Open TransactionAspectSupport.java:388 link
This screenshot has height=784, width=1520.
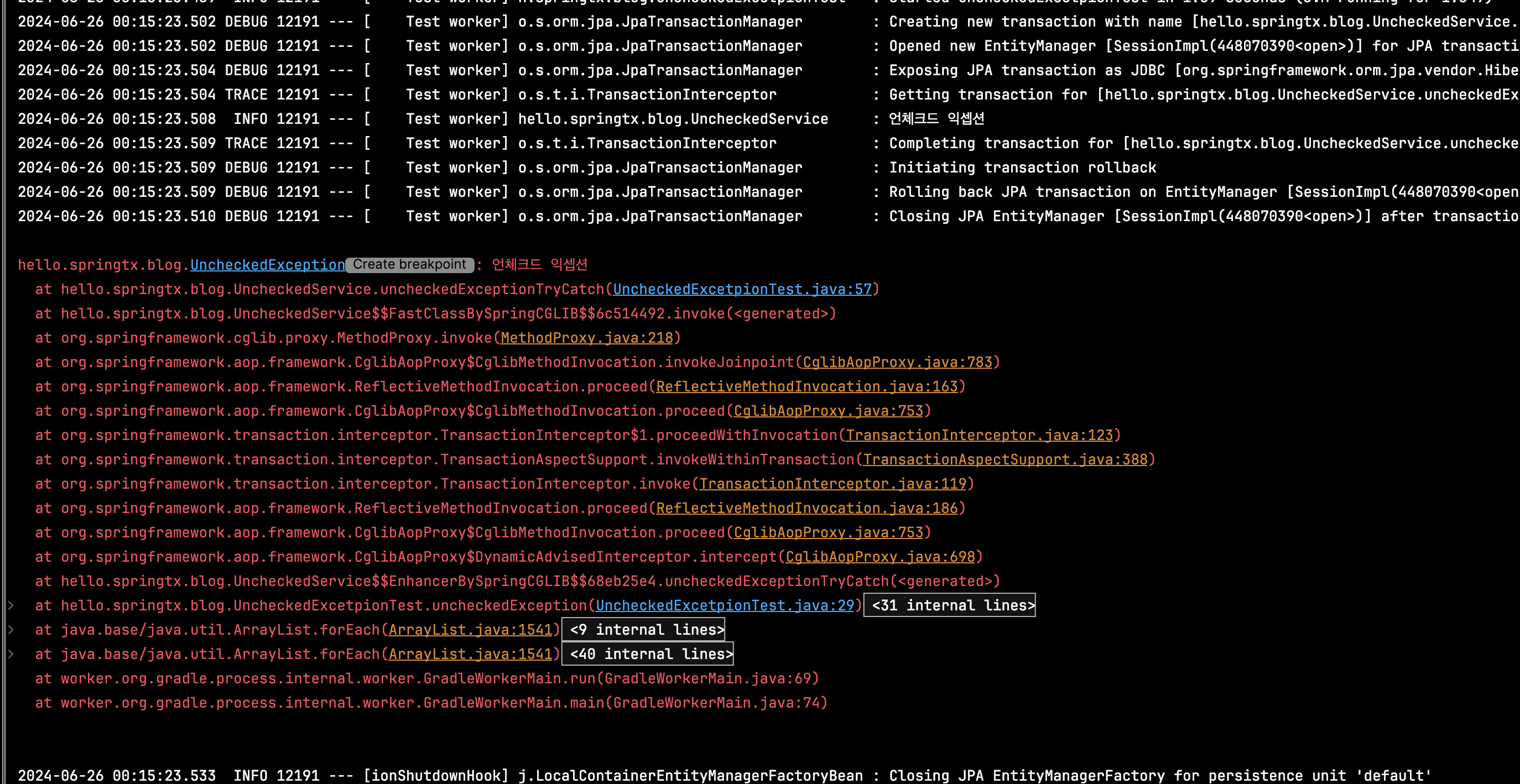click(x=1005, y=459)
